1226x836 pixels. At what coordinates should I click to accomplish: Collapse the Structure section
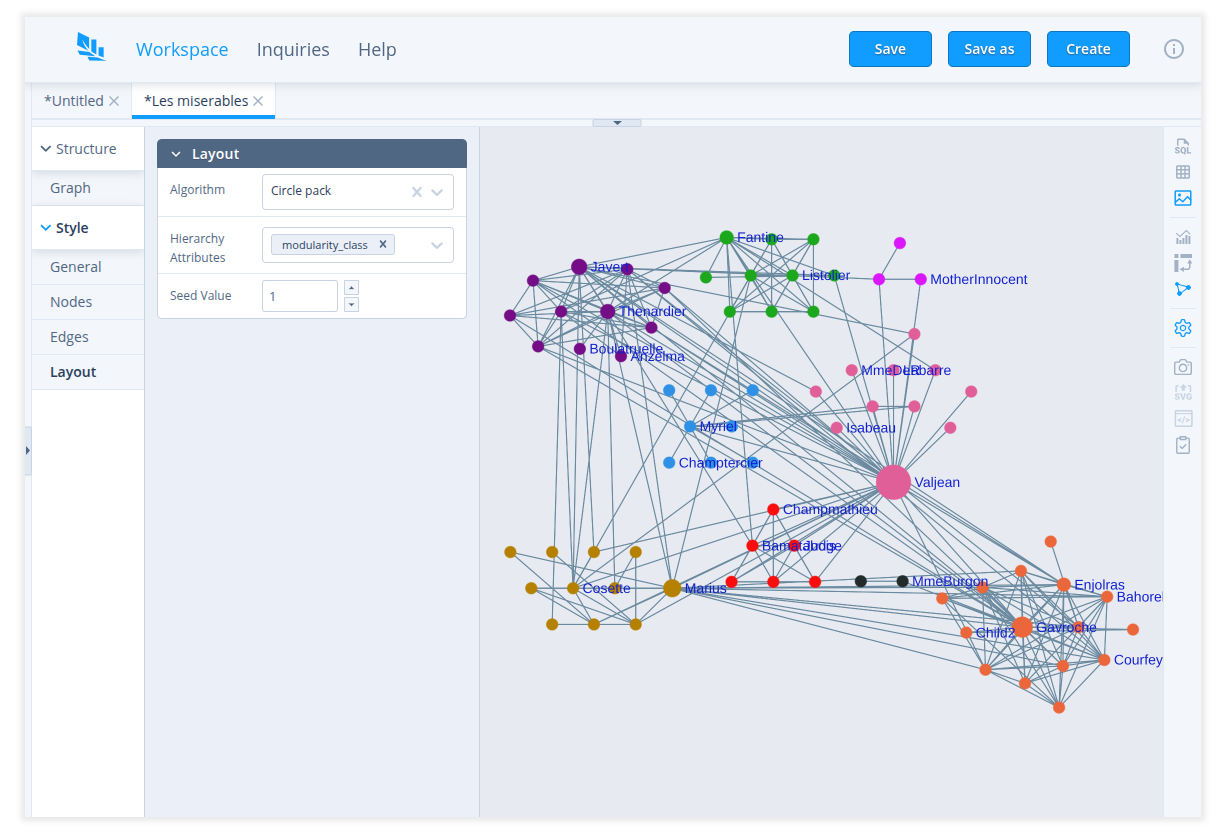click(x=46, y=149)
